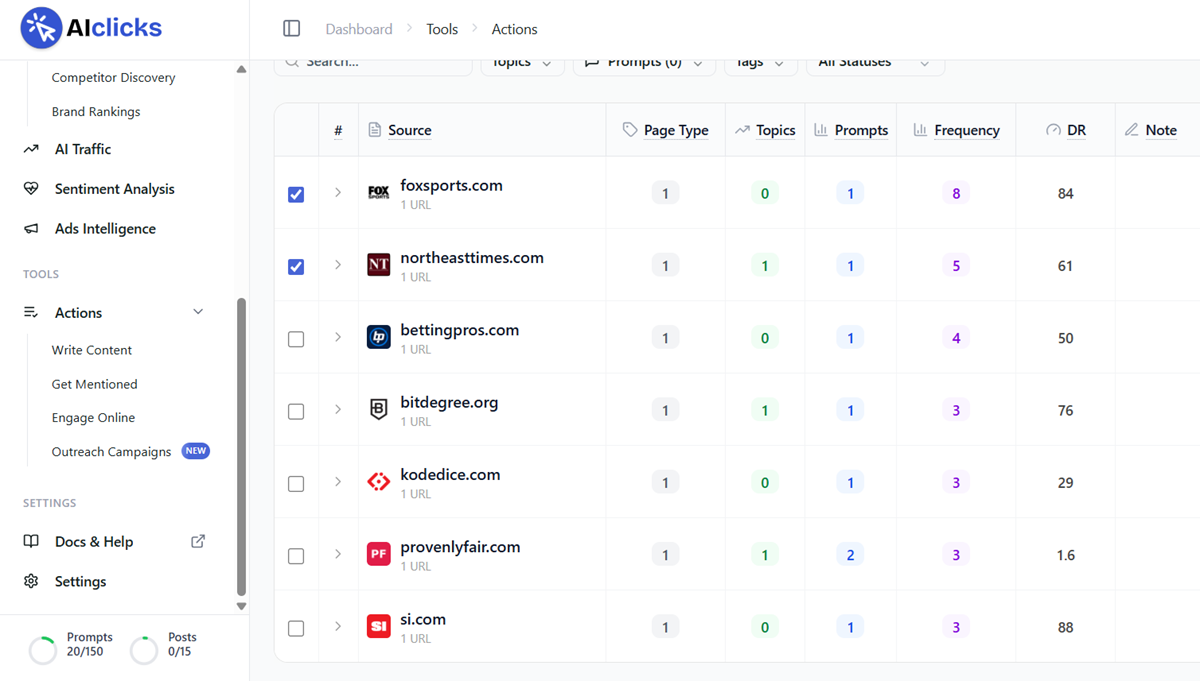Click the si.com favicon
Viewport: 1200px width, 681px height.
(x=379, y=627)
